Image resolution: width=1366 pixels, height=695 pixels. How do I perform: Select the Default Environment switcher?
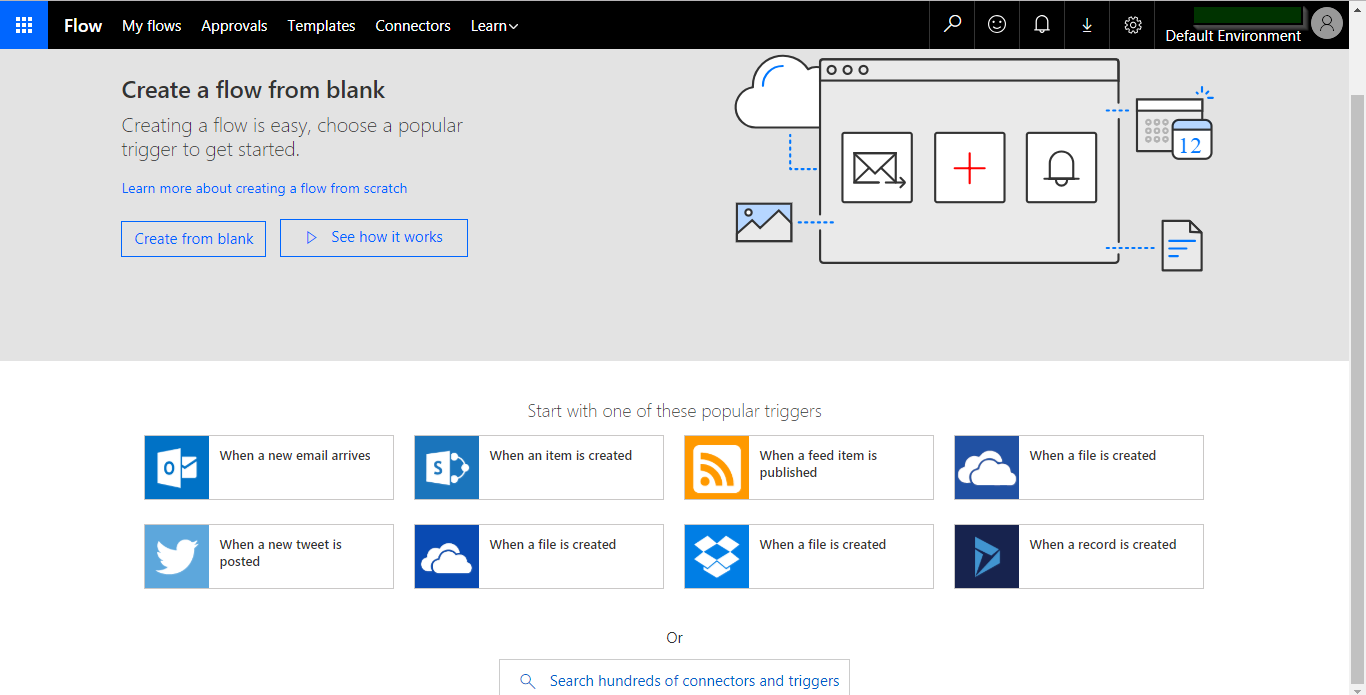(x=1233, y=36)
